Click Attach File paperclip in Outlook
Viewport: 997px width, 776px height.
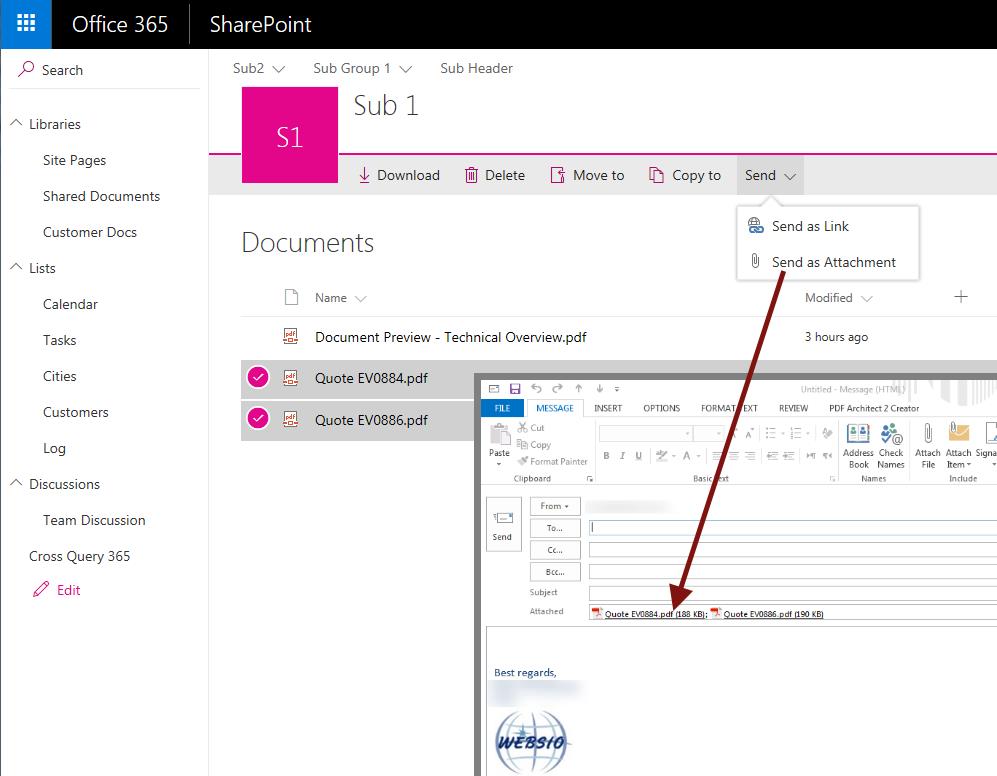[x=928, y=447]
